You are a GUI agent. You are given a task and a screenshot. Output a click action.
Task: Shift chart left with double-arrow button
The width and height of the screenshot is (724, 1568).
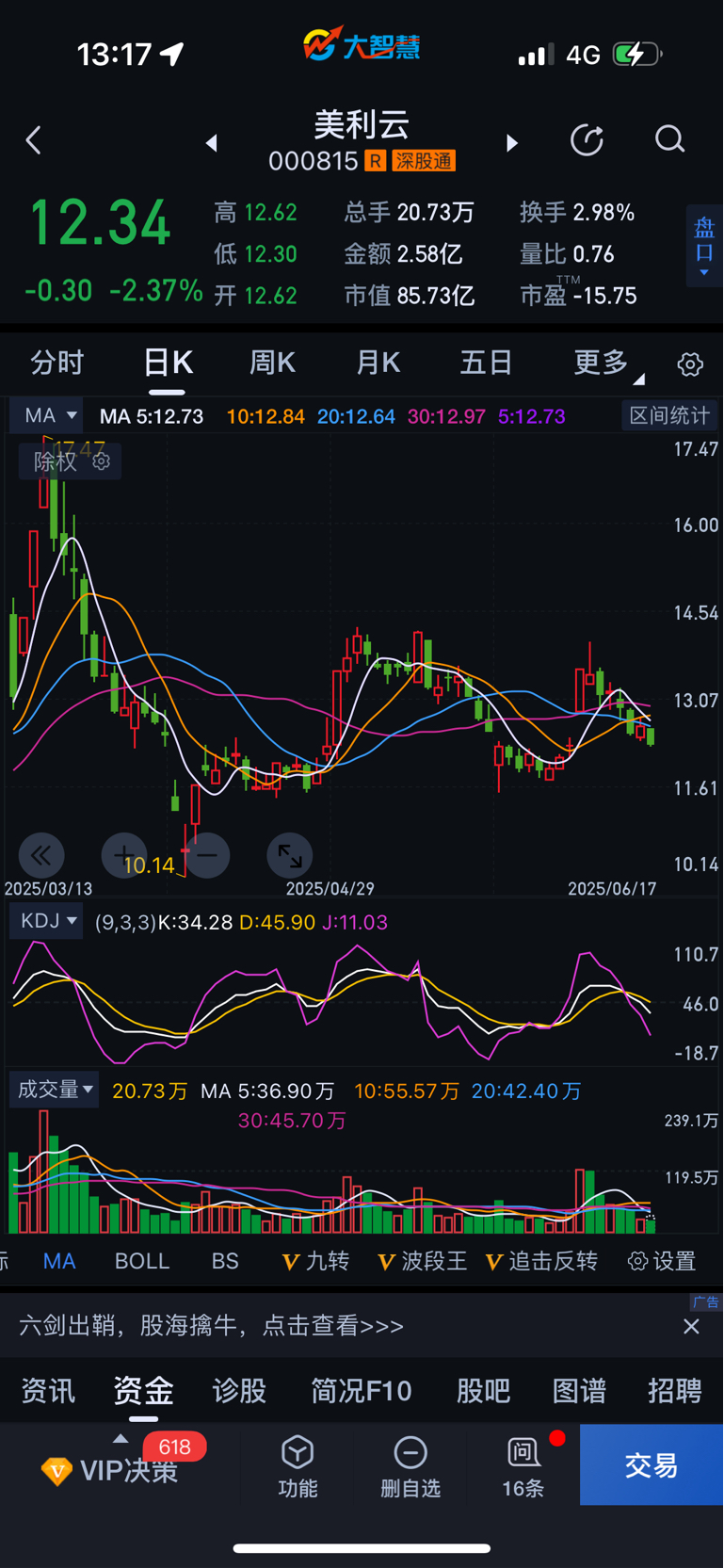point(41,855)
